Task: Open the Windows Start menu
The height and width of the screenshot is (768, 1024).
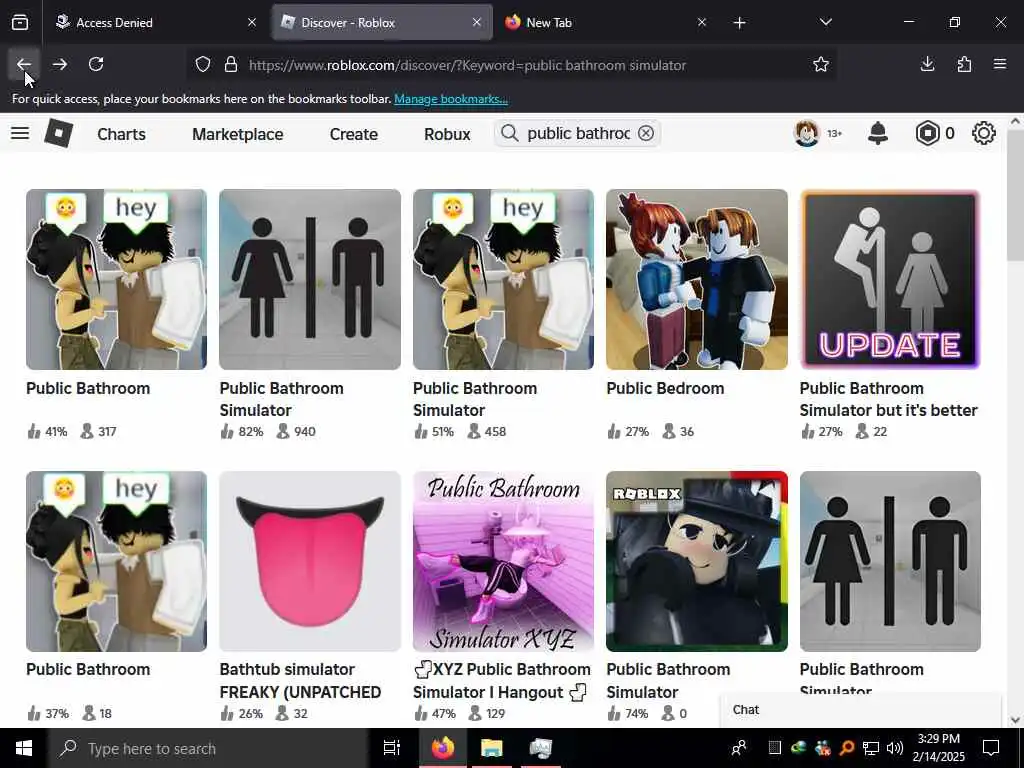Action: pyautogui.click(x=24, y=748)
